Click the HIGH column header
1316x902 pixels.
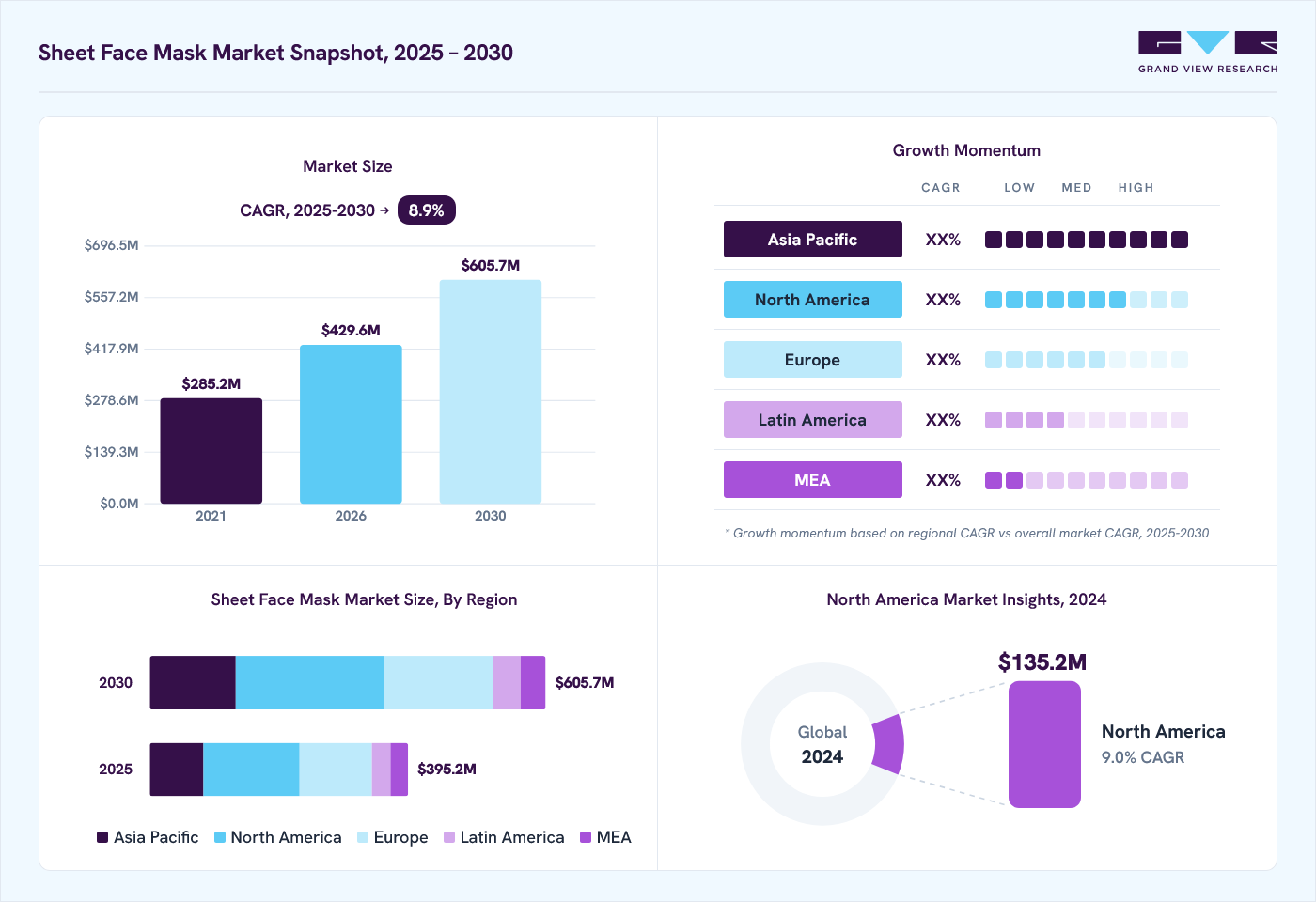[1136, 188]
